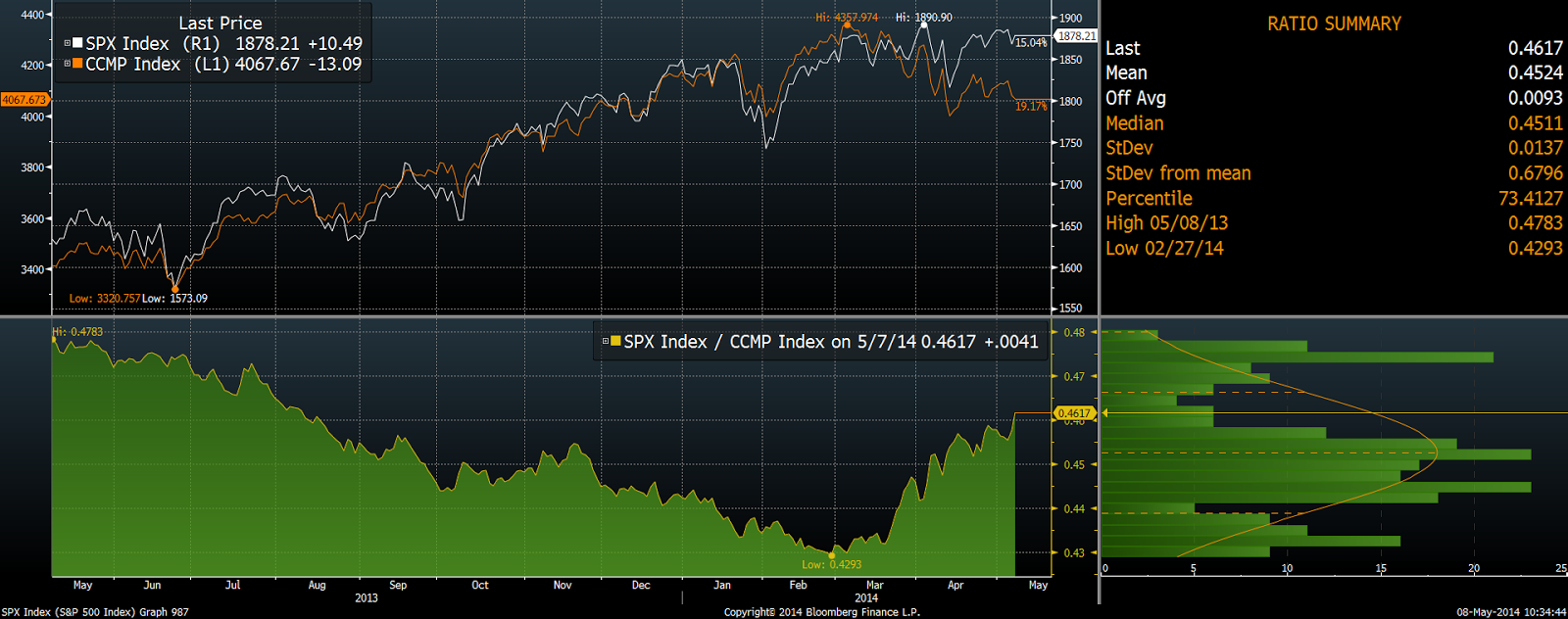Click the 2014 year label on time axis
1568x619 pixels.
(x=866, y=597)
